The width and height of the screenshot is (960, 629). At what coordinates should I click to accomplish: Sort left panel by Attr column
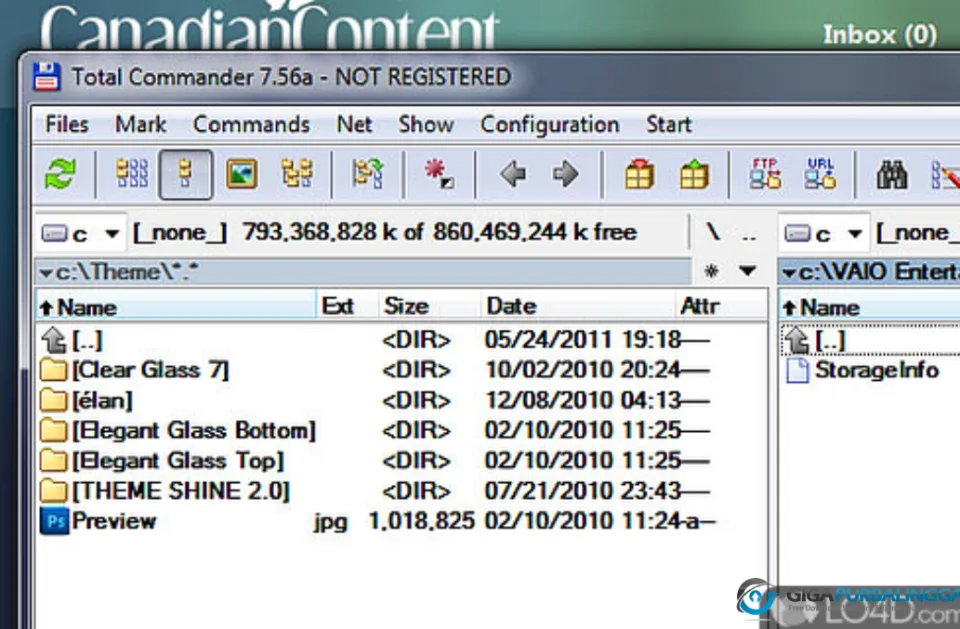pyautogui.click(x=720, y=306)
